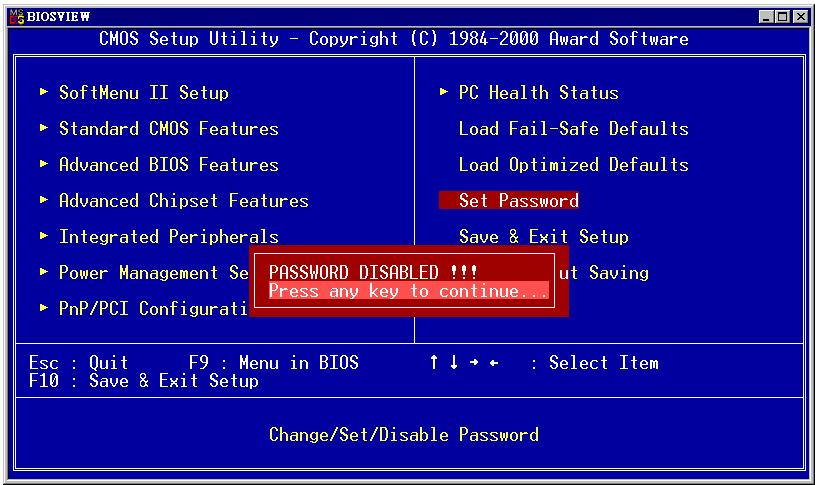Click the down arrow key symbol
Image resolution: width=815 pixels, height=485 pixels.
(454, 362)
